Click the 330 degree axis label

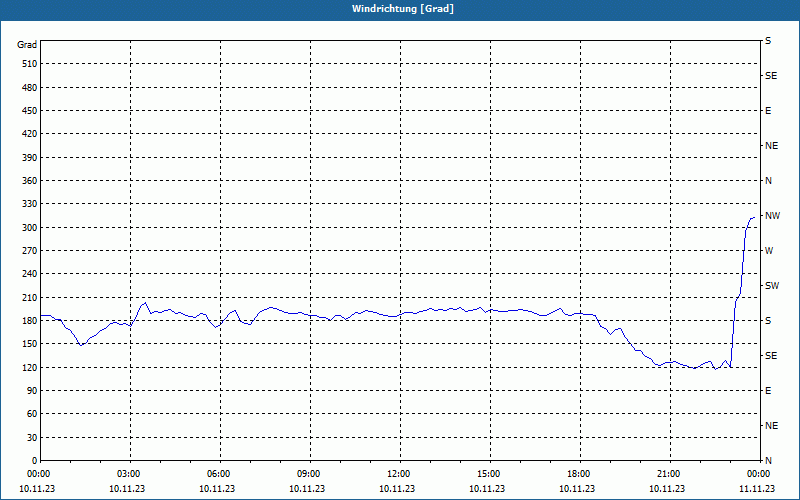(x=30, y=204)
